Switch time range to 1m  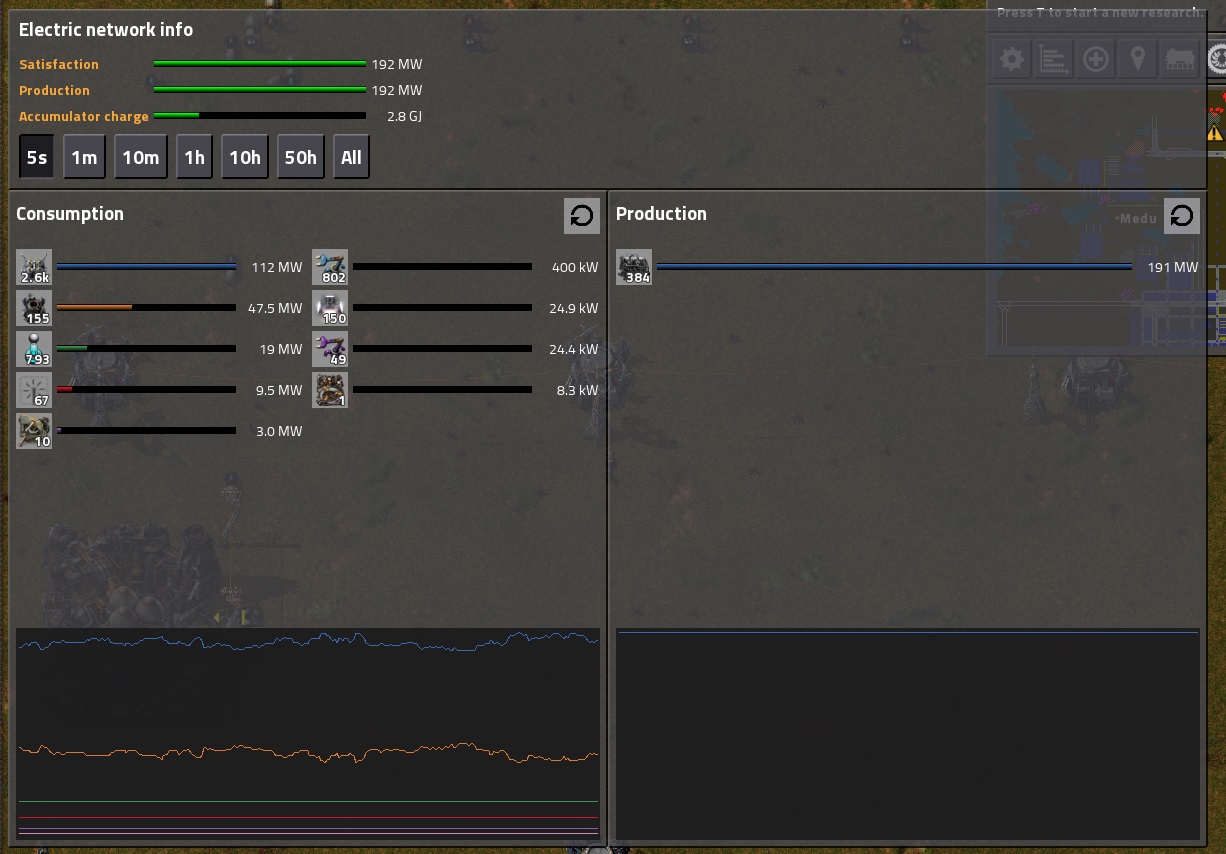point(84,158)
